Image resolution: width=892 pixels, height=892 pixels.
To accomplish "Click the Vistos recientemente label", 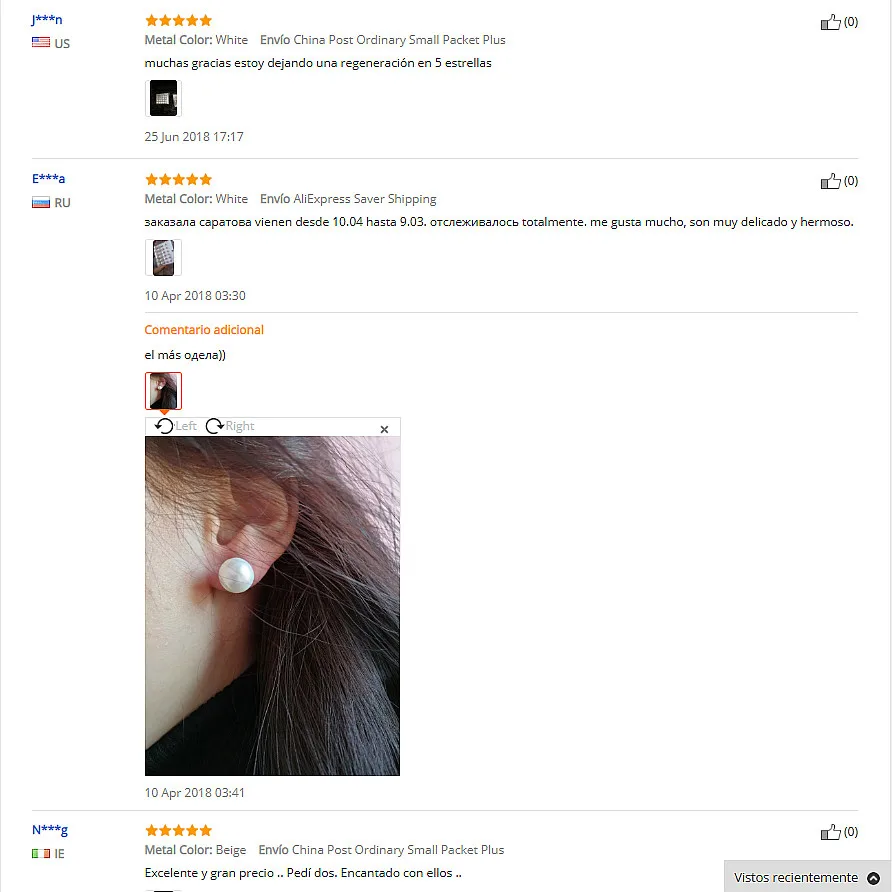I will [796, 878].
